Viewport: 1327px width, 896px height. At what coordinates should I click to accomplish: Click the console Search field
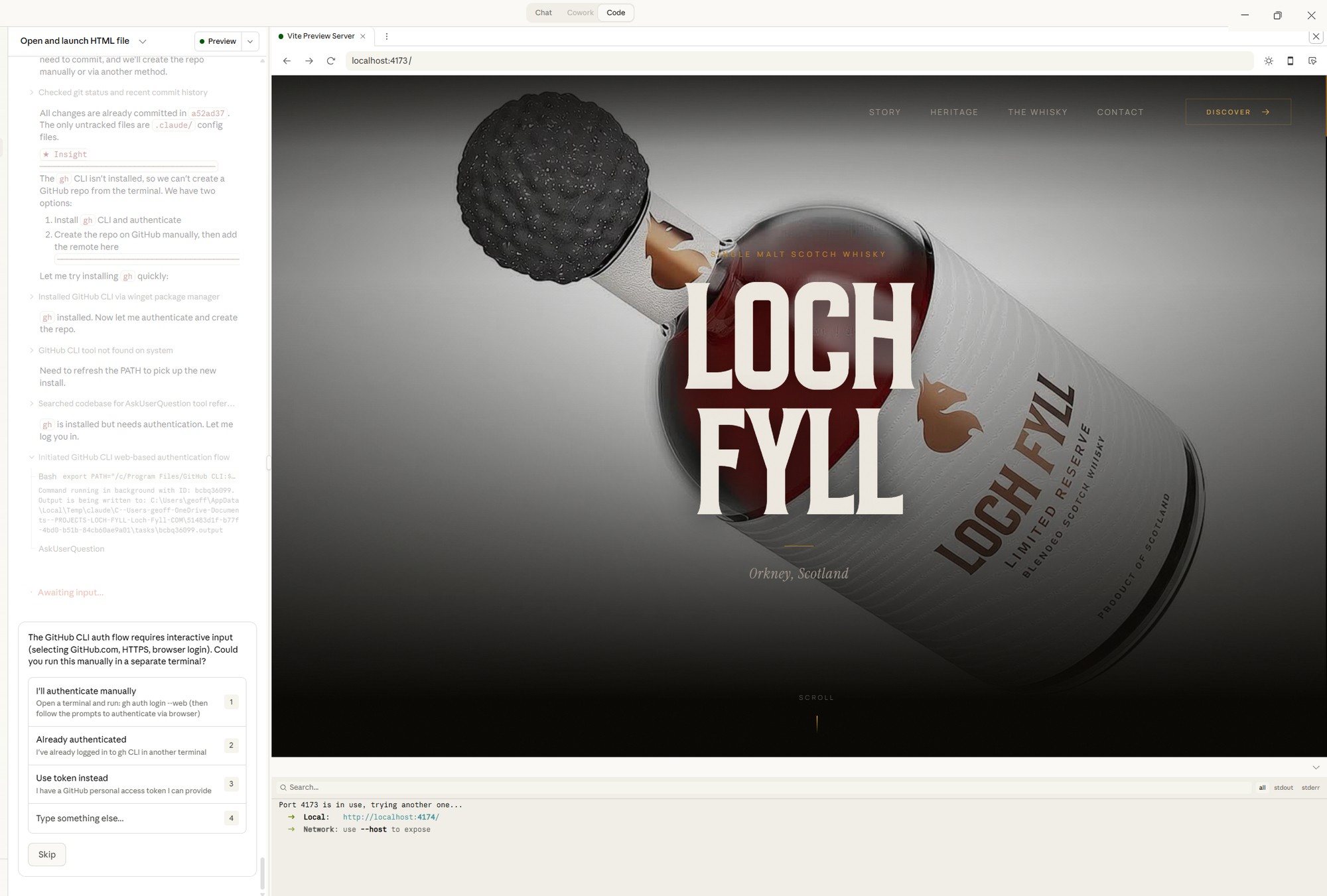(x=763, y=787)
